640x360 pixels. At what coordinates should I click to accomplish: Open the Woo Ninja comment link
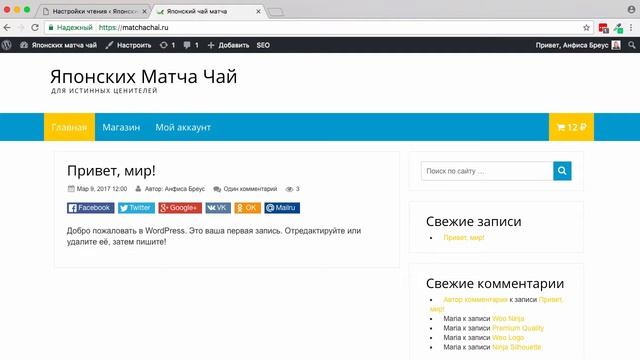pos(508,318)
